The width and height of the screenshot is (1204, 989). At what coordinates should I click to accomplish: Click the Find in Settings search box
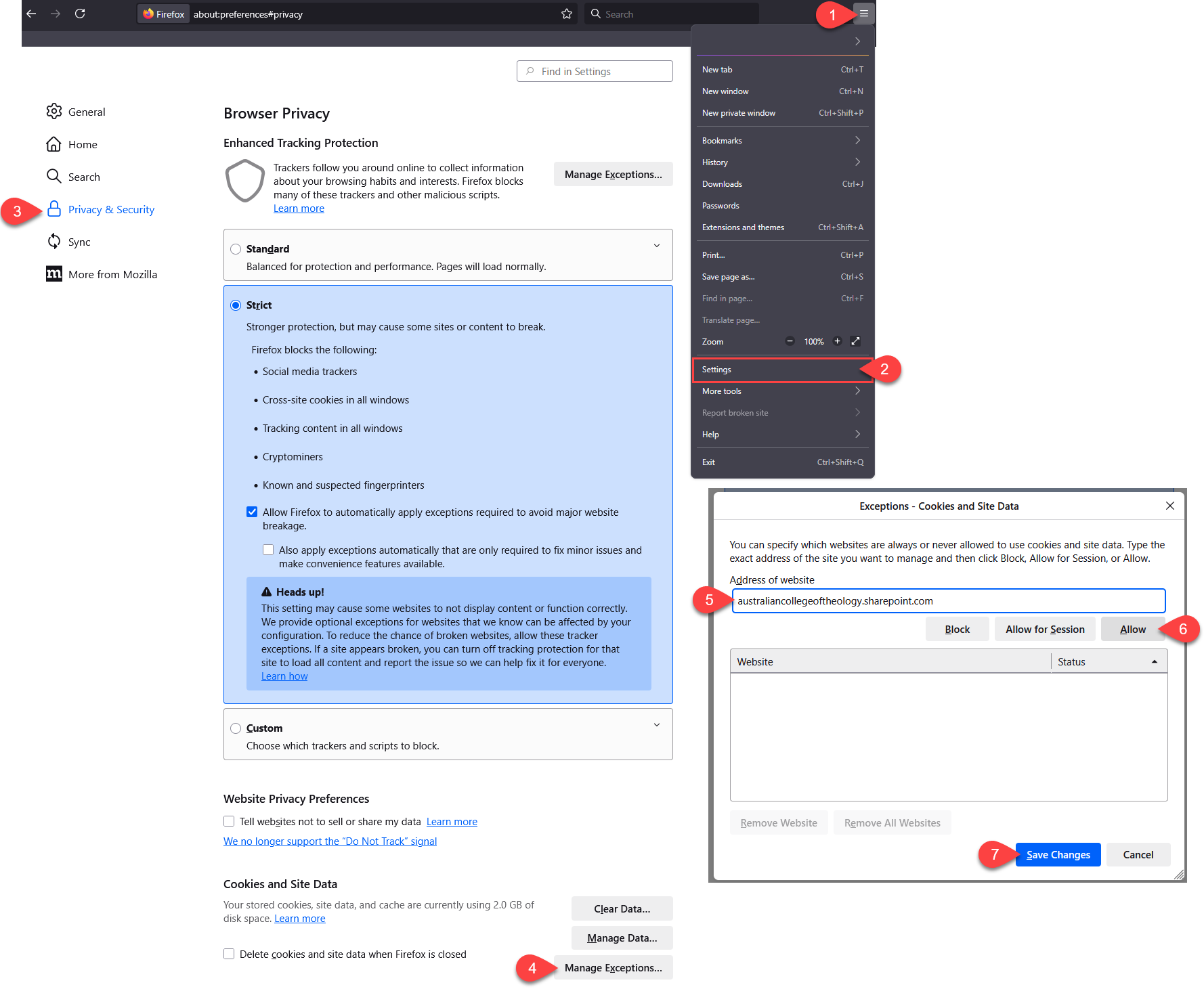[595, 71]
